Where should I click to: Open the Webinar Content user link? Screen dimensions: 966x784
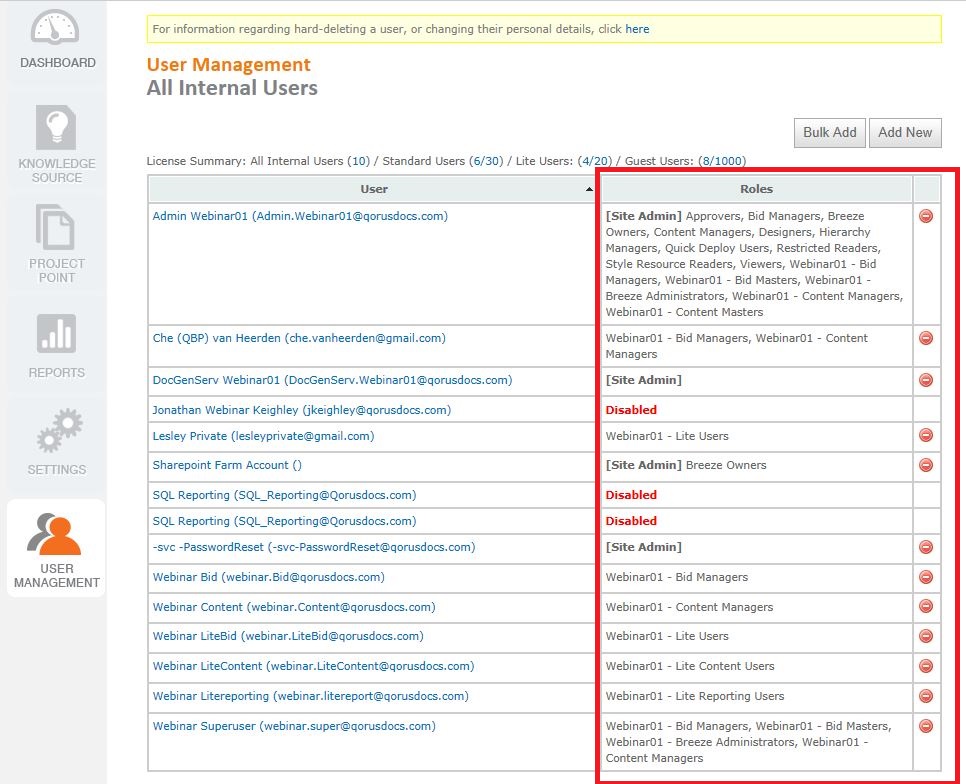(x=294, y=607)
